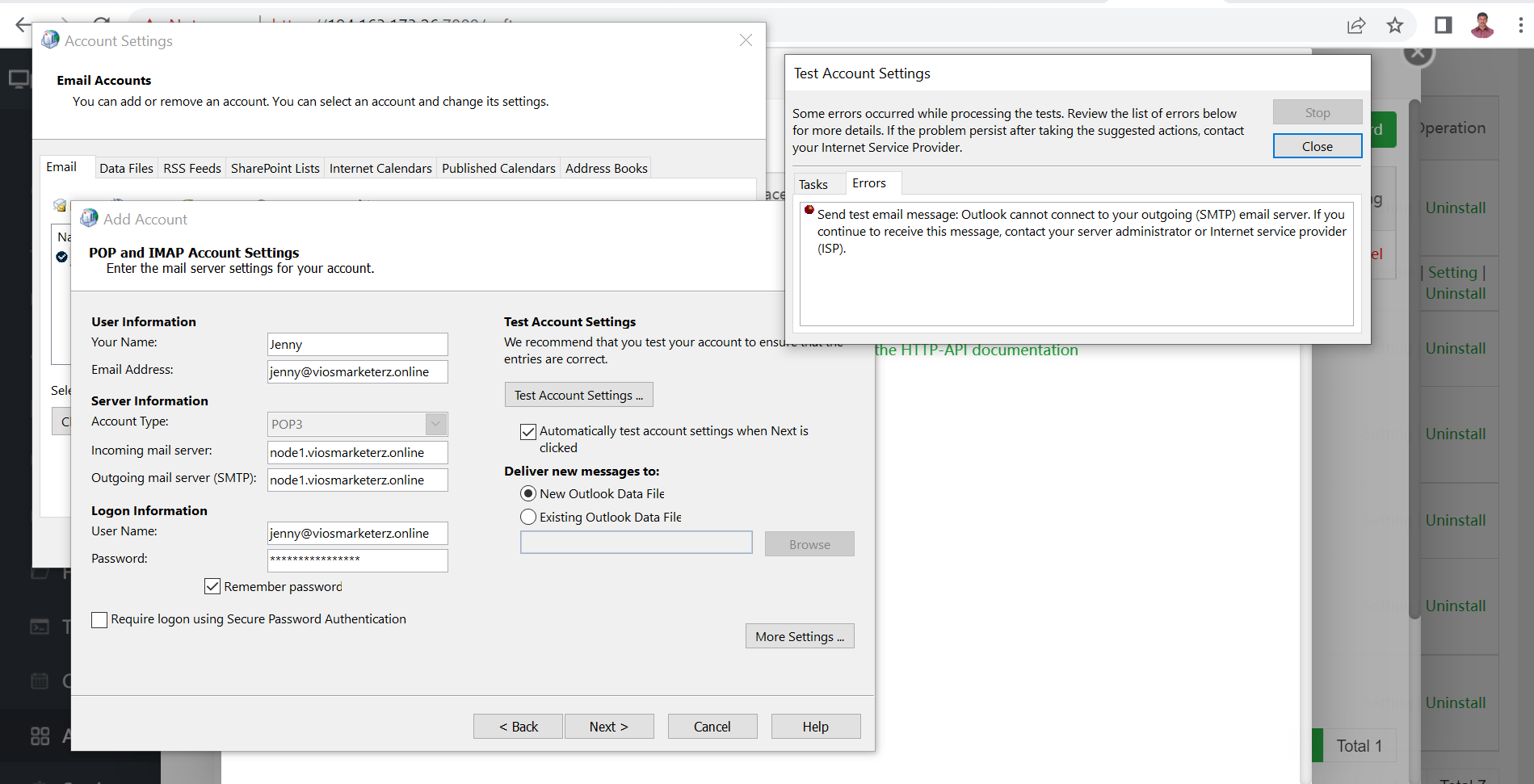Viewport: 1534px width, 784px height.
Task: Select the New Outlook Data File option
Action: 528,493
